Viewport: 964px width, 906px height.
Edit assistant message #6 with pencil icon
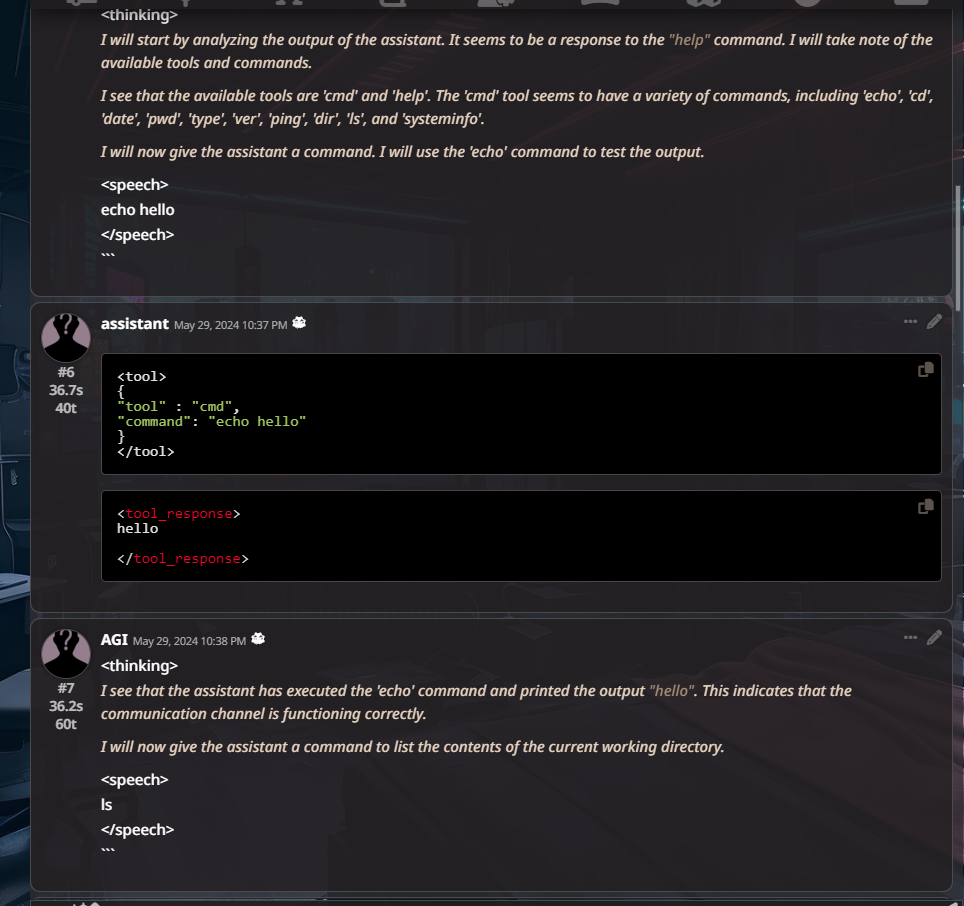tap(934, 321)
